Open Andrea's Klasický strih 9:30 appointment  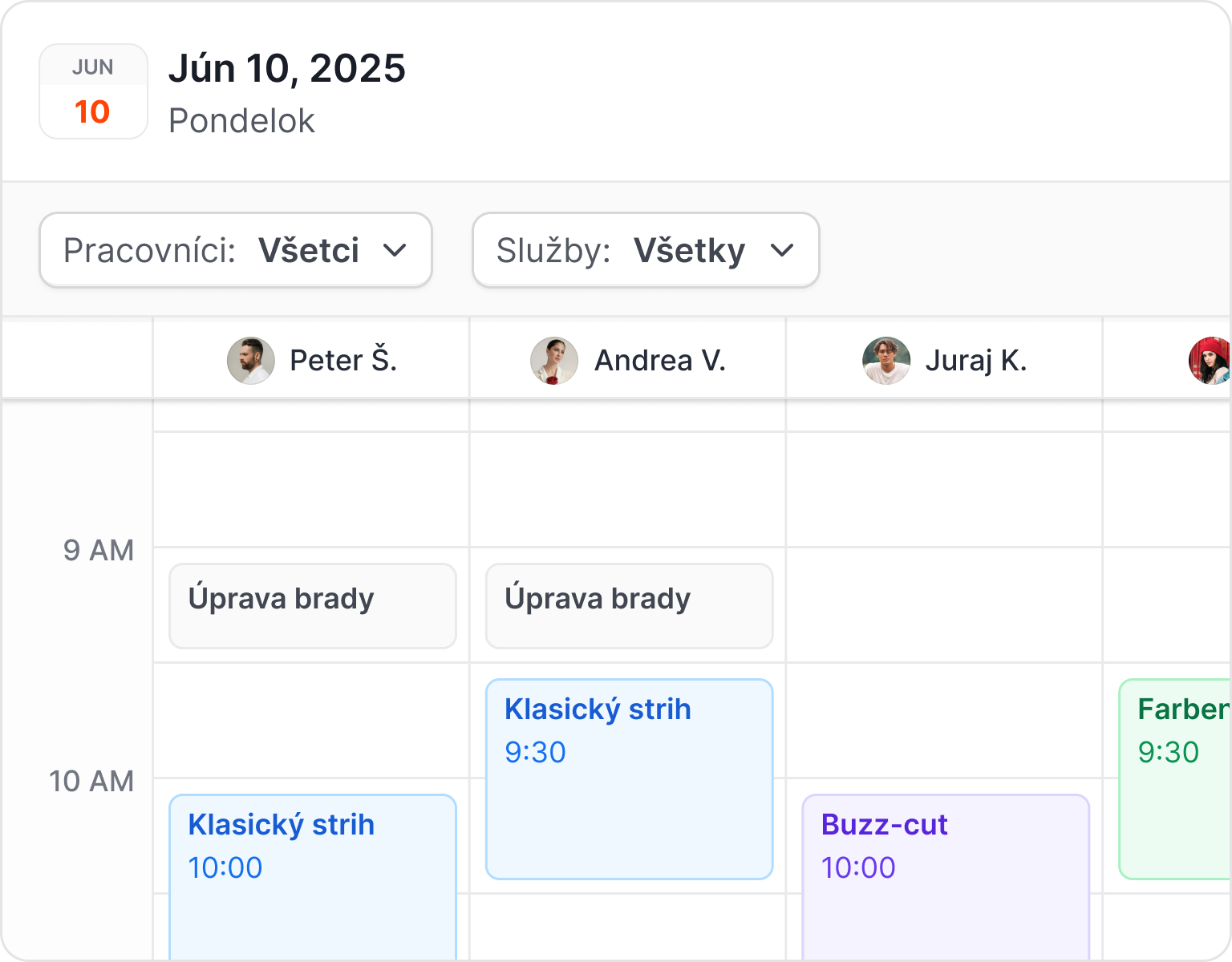pyautogui.click(x=630, y=779)
